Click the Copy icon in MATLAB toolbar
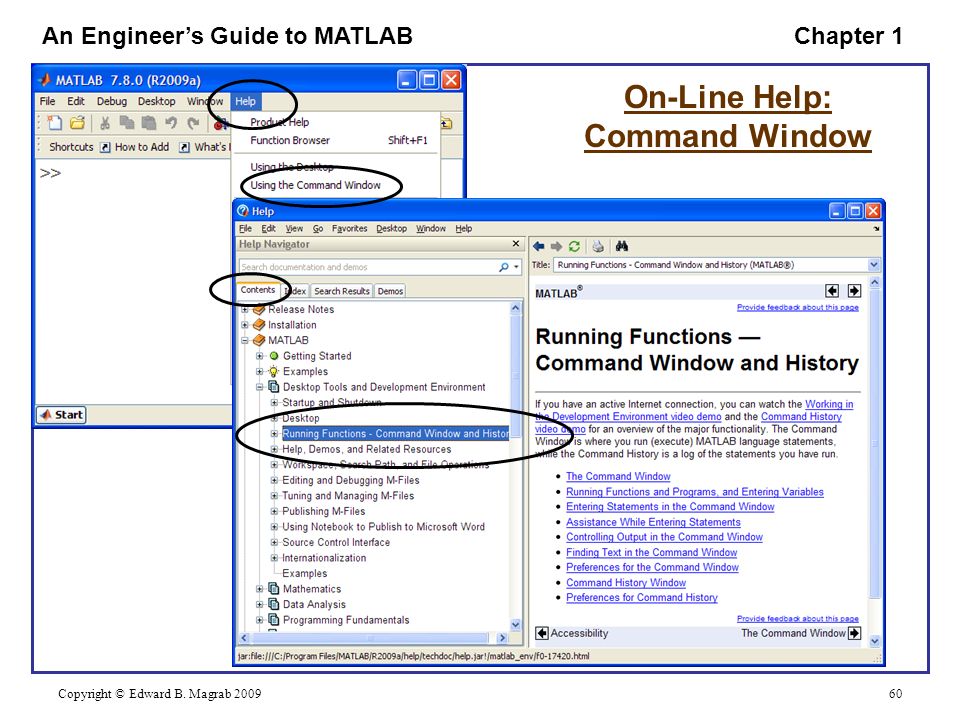The height and width of the screenshot is (720, 960). click(127, 123)
